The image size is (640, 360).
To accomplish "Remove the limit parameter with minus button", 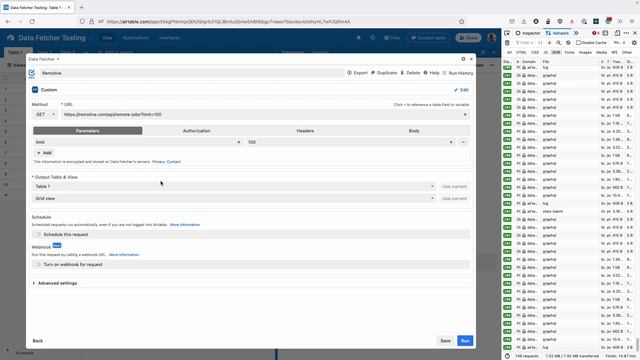I will (x=463, y=142).
